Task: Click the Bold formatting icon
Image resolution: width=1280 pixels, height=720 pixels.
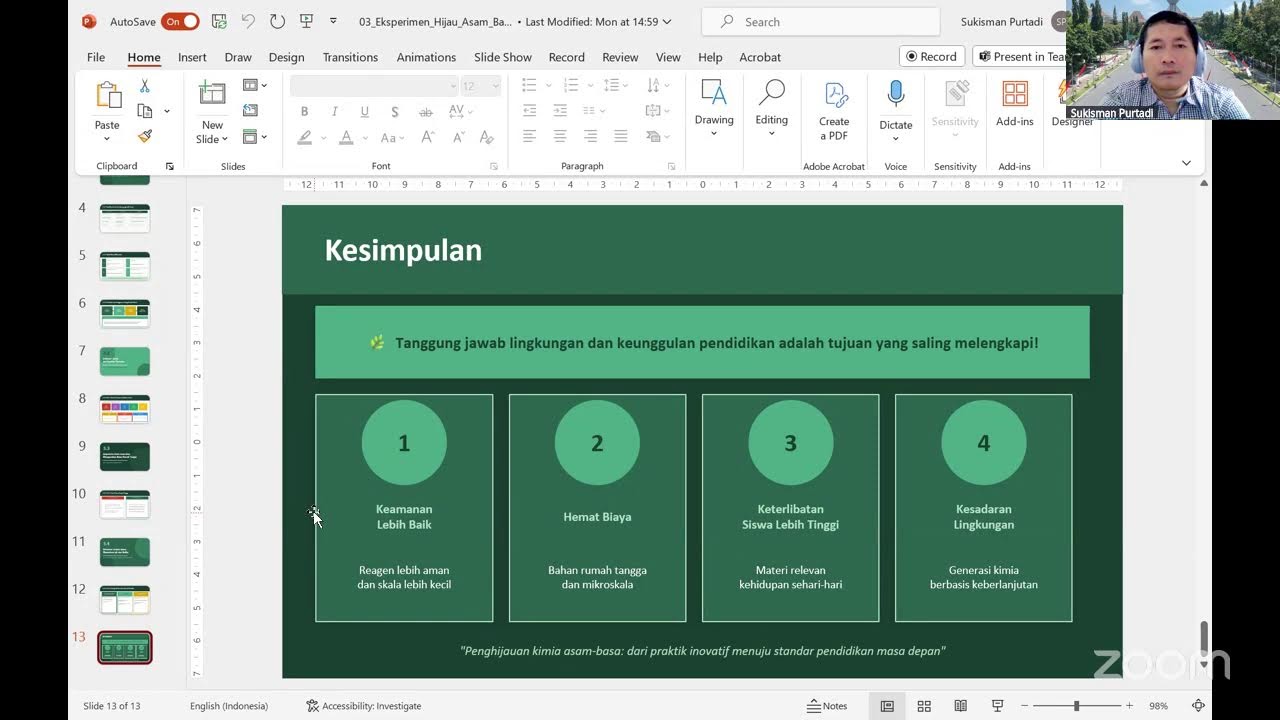Action: point(304,112)
